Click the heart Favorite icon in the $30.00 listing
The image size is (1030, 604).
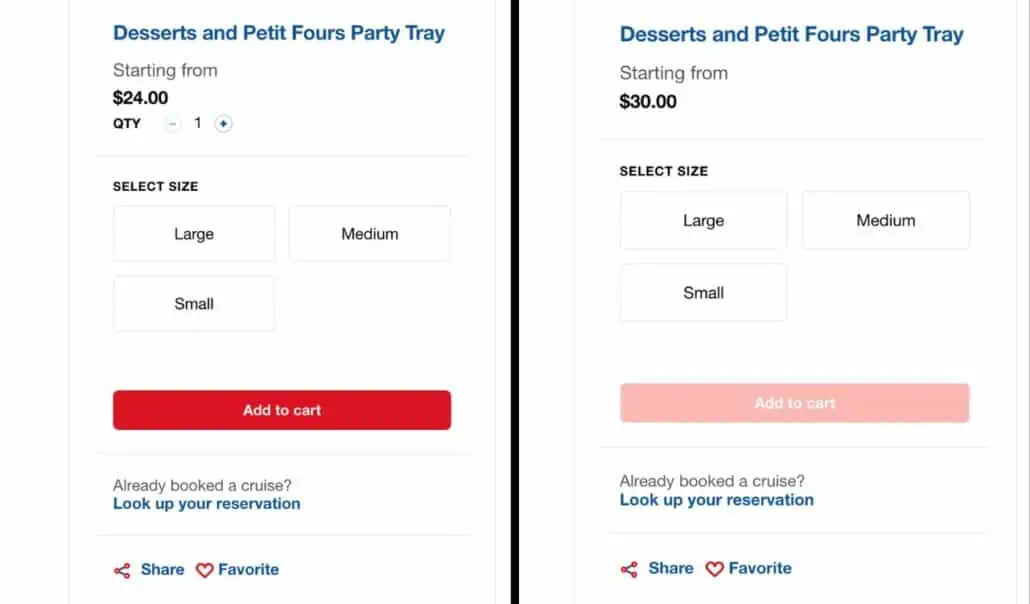(714, 569)
